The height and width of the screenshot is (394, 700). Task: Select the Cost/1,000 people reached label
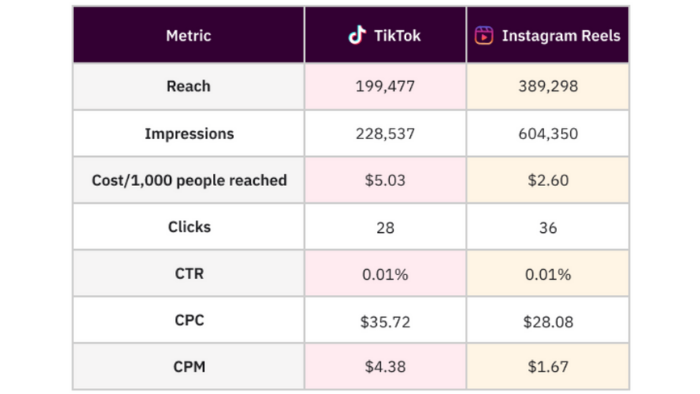point(189,180)
